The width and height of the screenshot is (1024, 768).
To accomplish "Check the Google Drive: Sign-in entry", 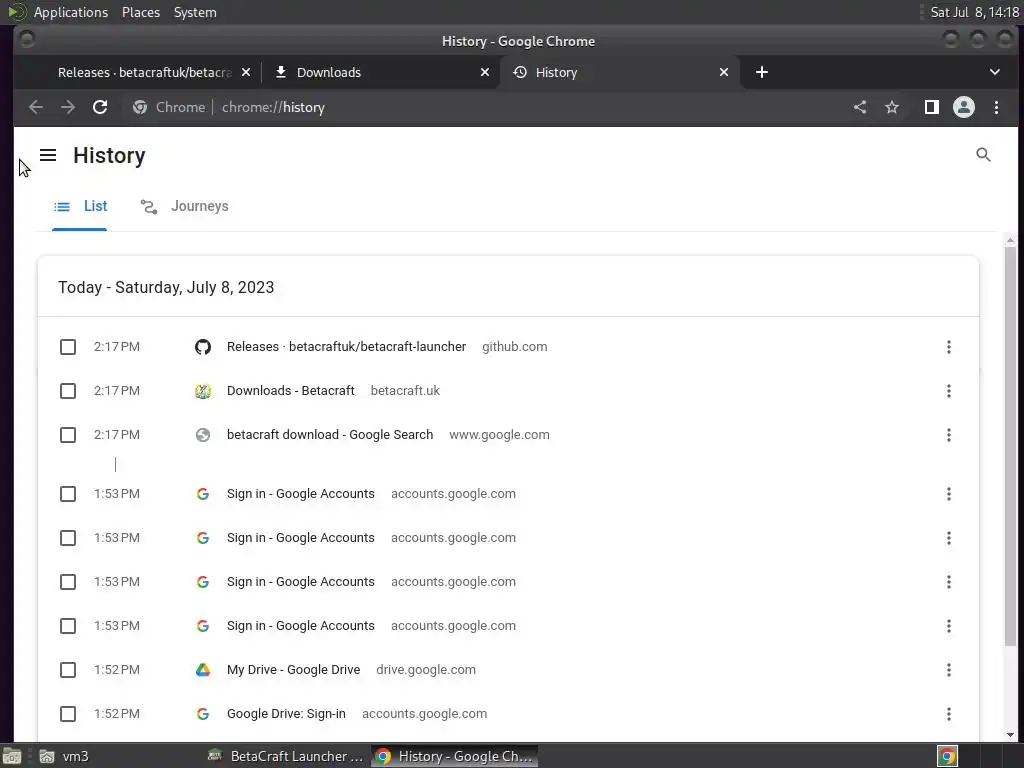I will [68, 714].
